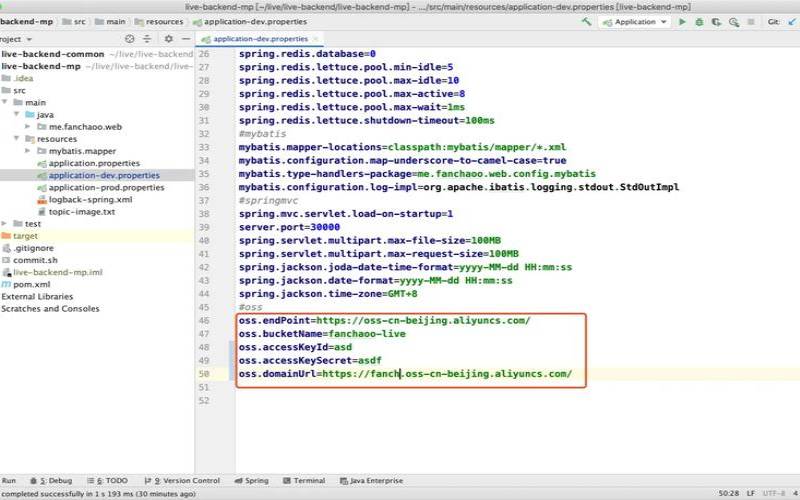Click the resources breadcrumb in navigation bar
The width and height of the screenshot is (800, 500).
point(159,21)
